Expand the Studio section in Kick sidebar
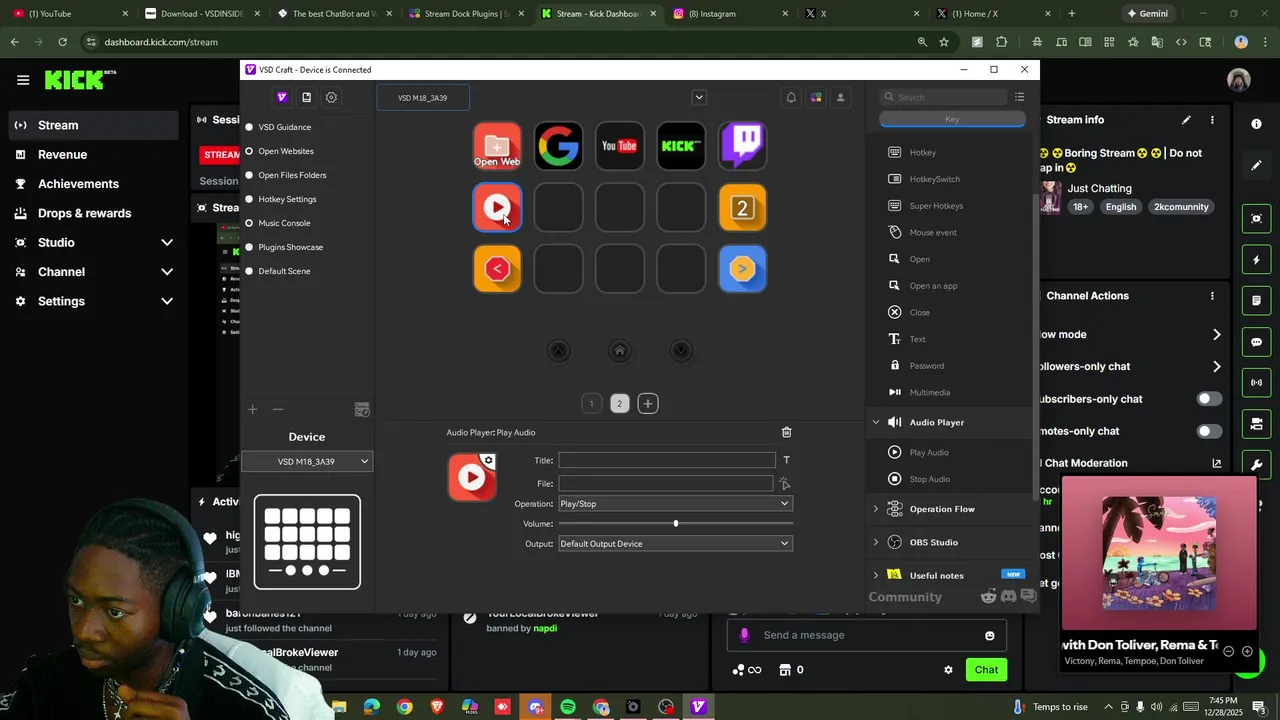This screenshot has width=1280, height=720. point(167,242)
